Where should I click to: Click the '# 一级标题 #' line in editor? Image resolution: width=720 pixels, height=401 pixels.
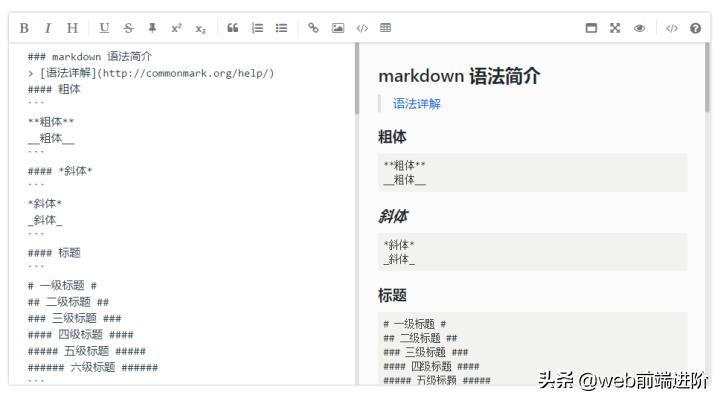click(62, 285)
